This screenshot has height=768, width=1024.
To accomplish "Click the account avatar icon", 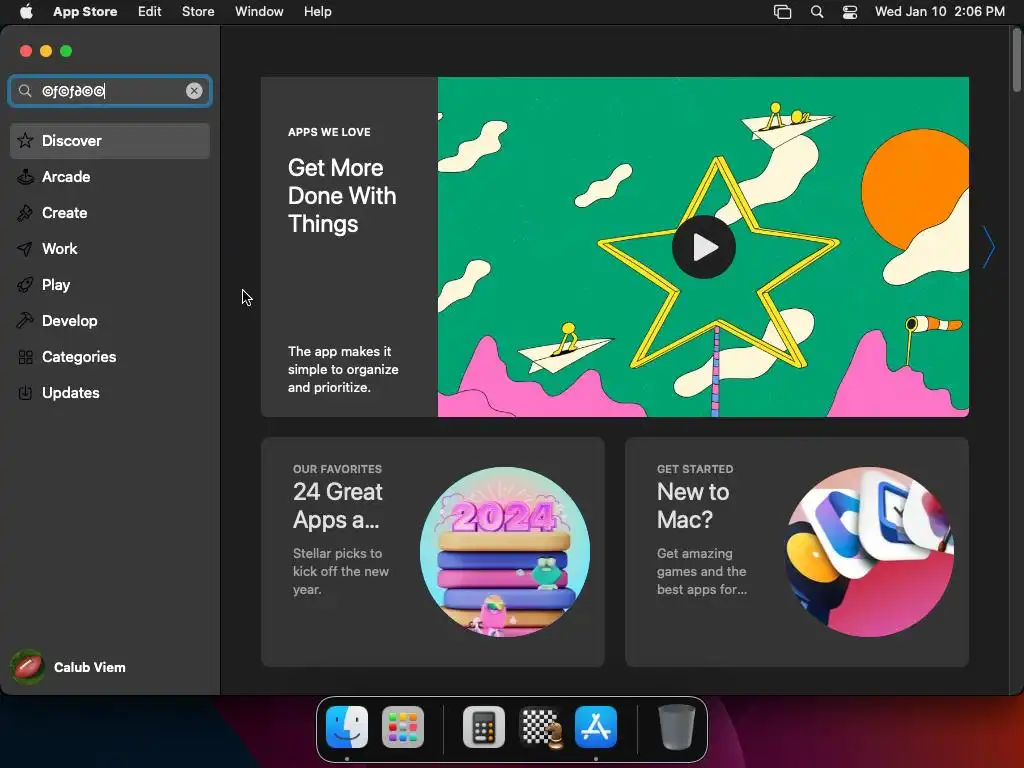I will click(x=27, y=667).
